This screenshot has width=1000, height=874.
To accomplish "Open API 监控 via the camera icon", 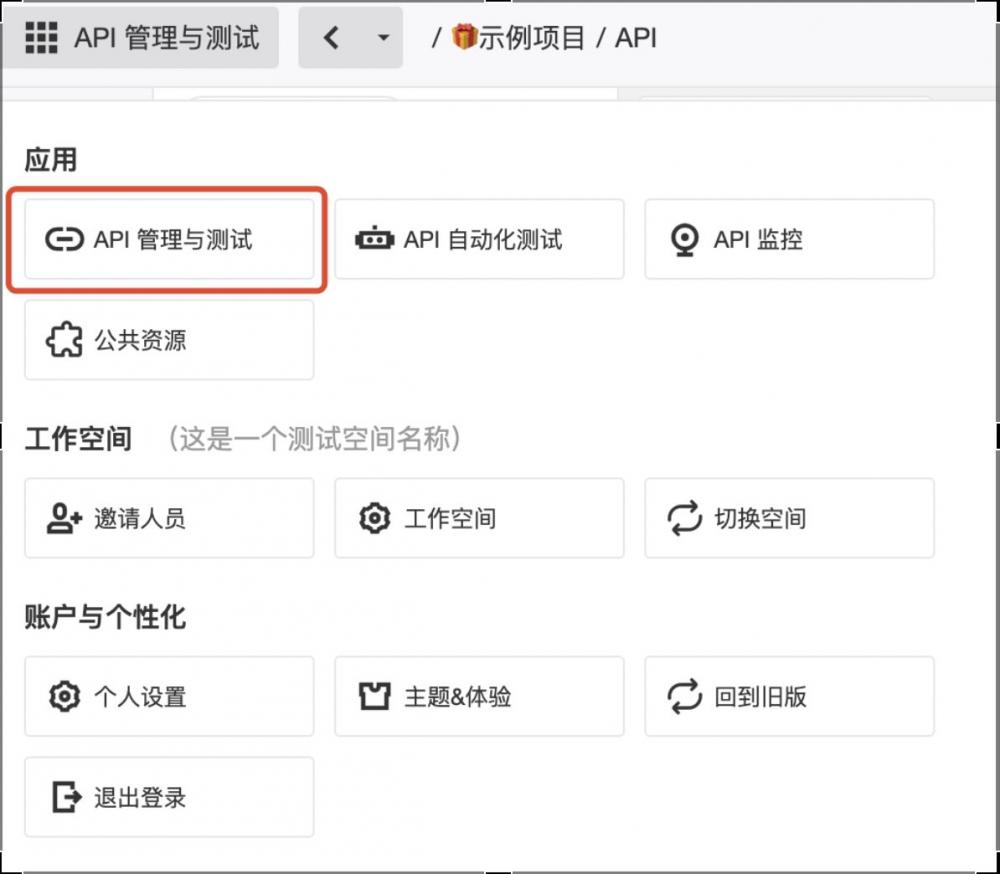I will 684,239.
